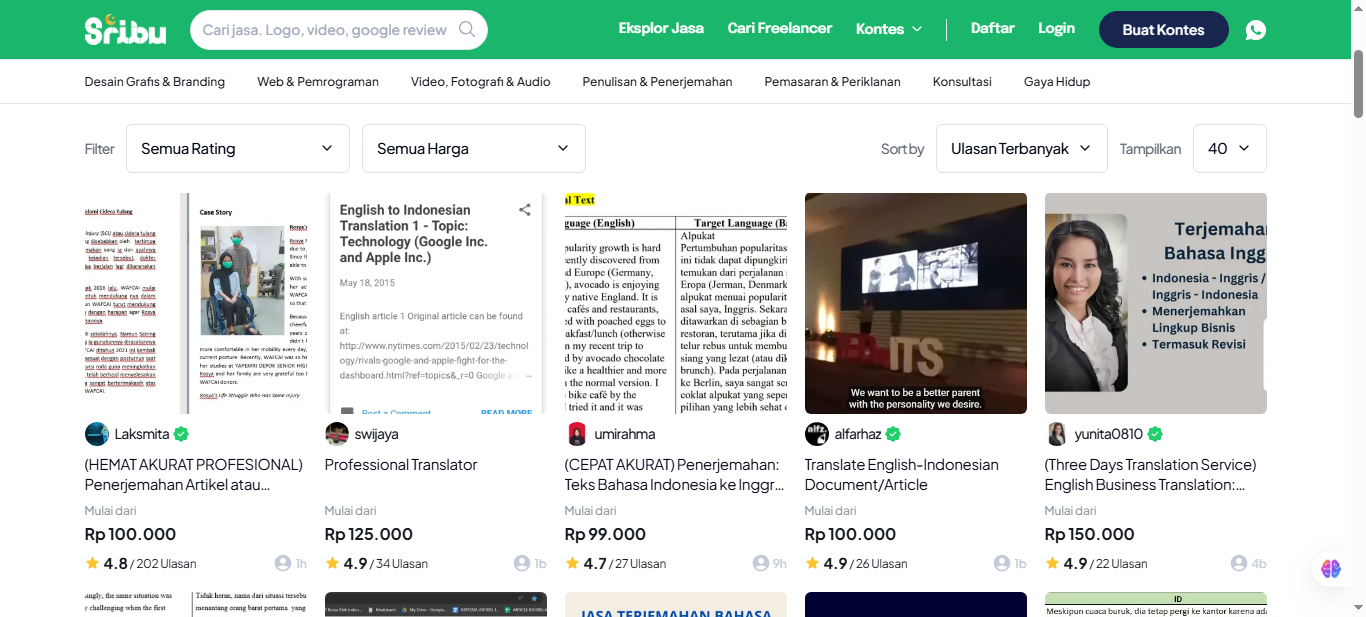Click umirahma's profile avatar
This screenshot has height=617, width=1366.
click(577, 434)
